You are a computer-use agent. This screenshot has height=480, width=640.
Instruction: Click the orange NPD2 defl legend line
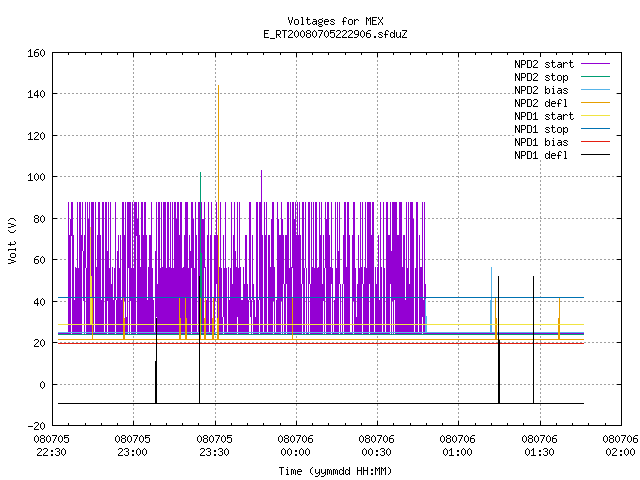[596, 102]
